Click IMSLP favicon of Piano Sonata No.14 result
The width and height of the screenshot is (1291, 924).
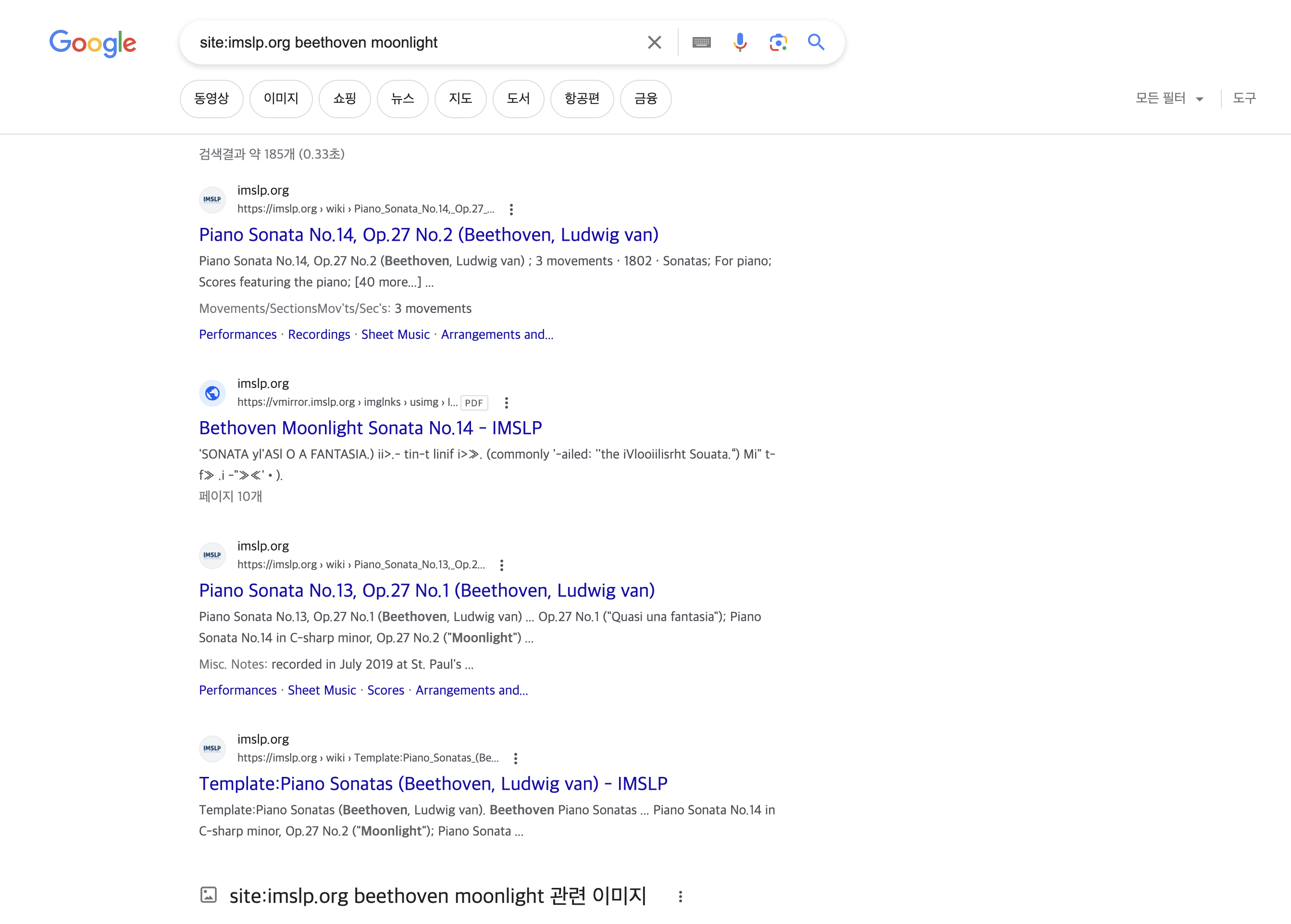coord(212,200)
